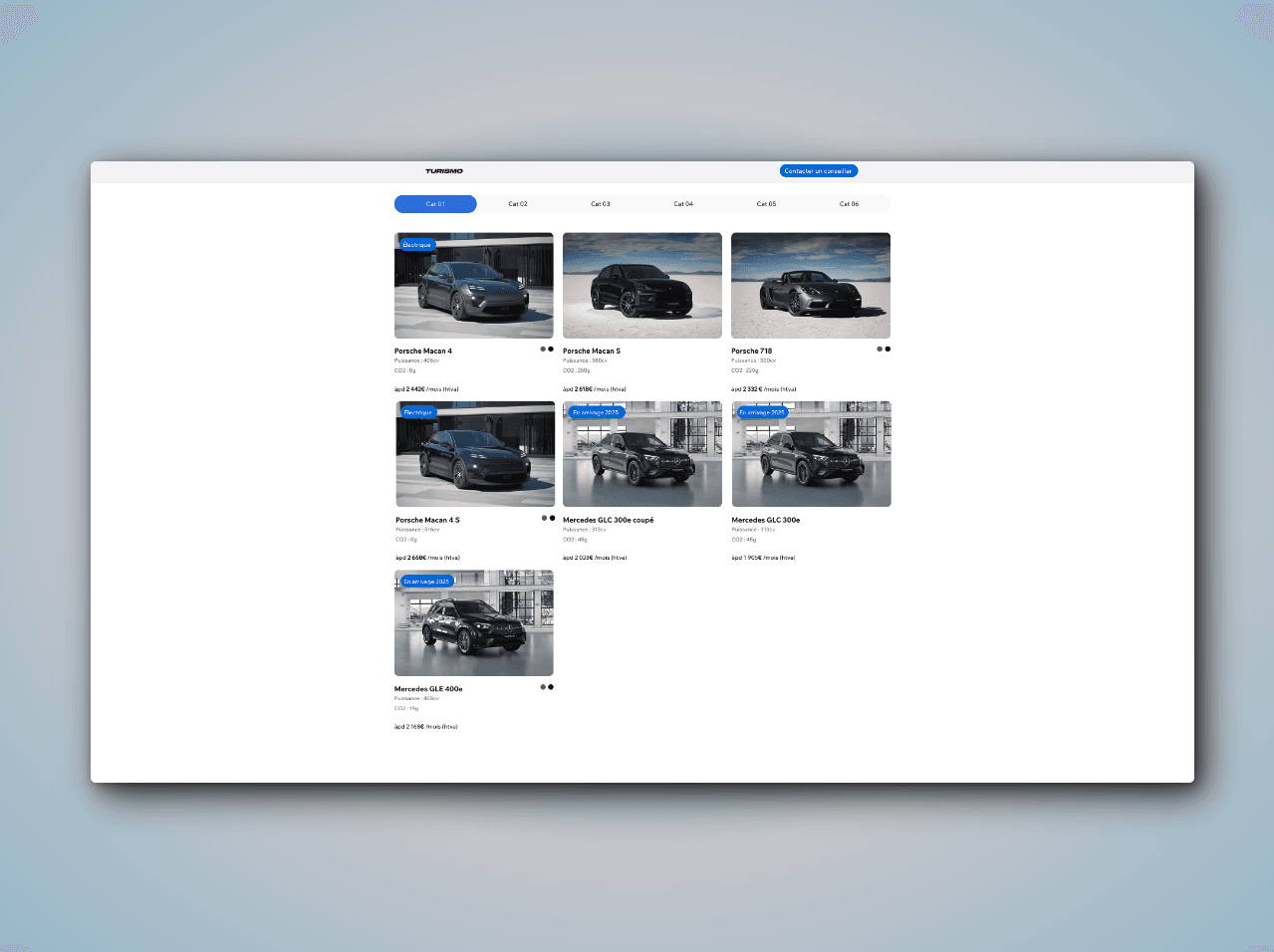Open the Cat 06 category tab

click(x=849, y=204)
